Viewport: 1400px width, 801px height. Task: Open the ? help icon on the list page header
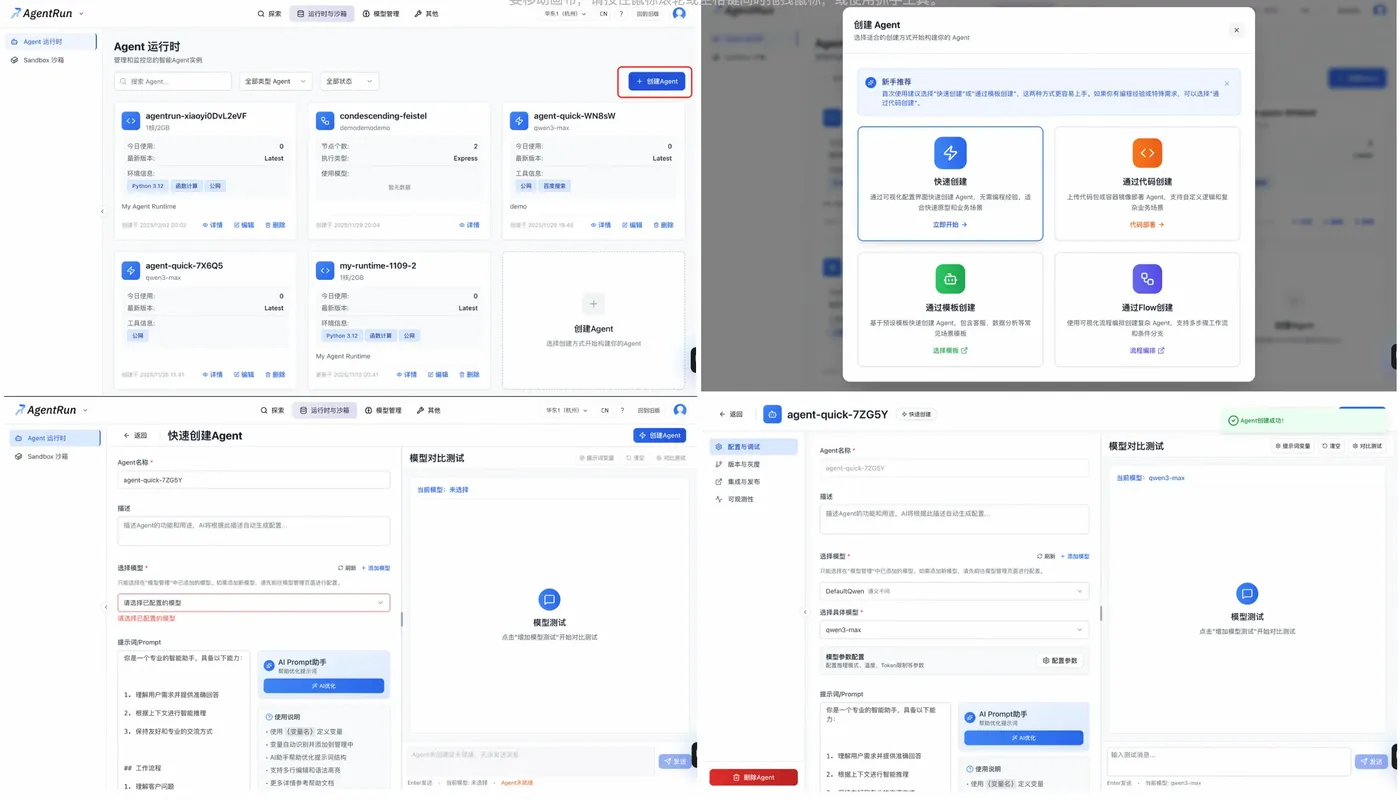tap(621, 14)
